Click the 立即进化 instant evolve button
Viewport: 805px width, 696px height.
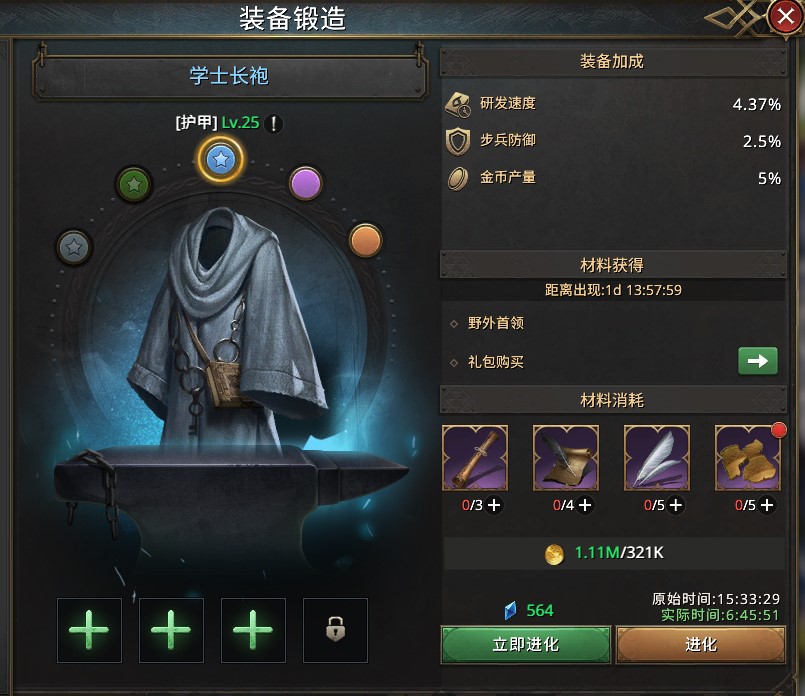click(x=526, y=645)
